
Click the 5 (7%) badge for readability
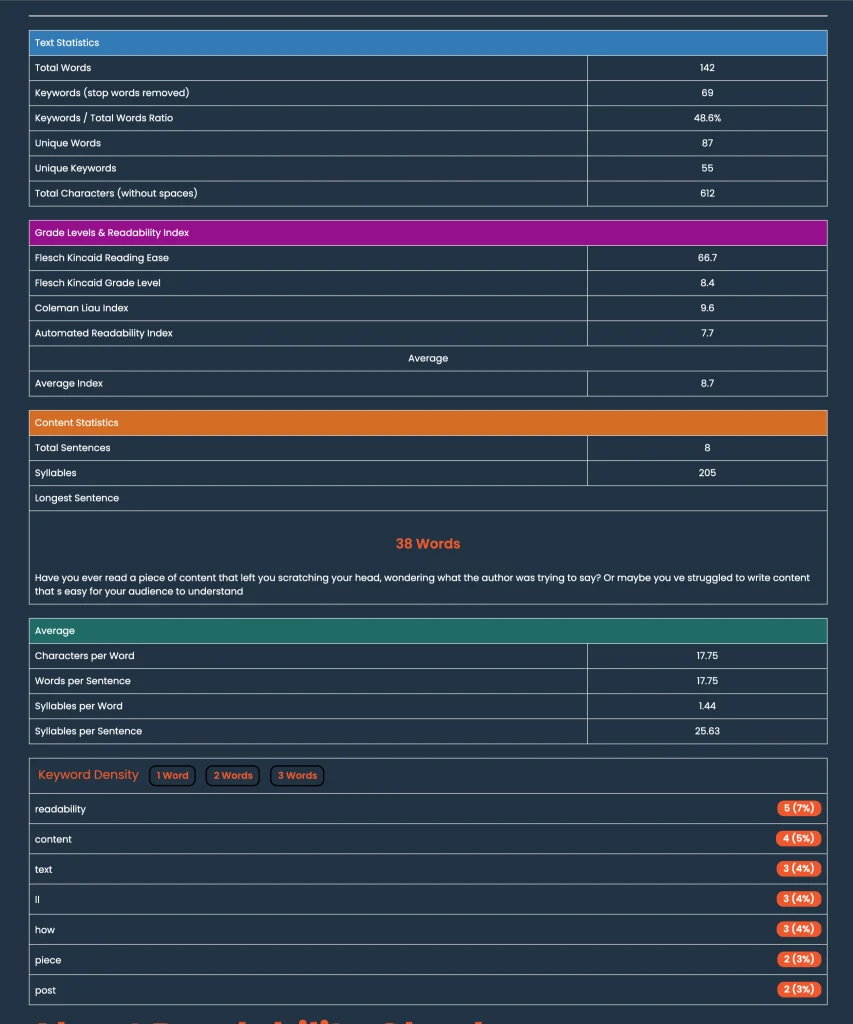click(x=798, y=808)
